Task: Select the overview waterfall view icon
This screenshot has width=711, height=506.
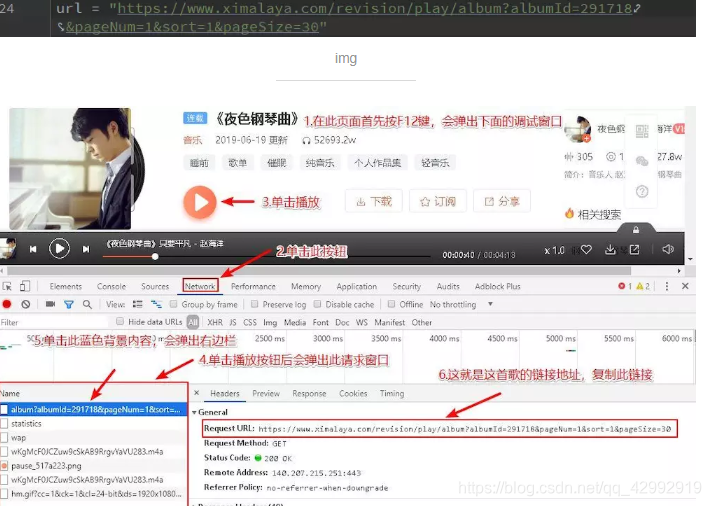Action: [156, 304]
